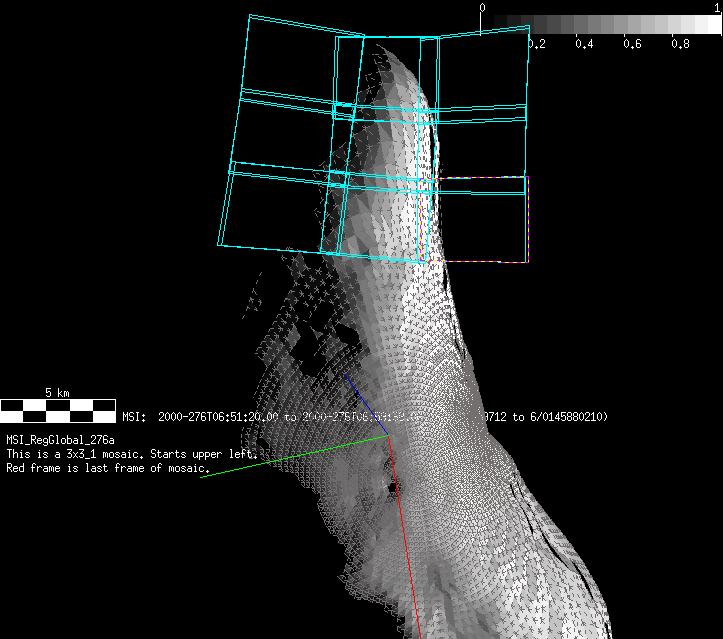
Task: Click the MSI timestamp range text line
Action: (365, 417)
